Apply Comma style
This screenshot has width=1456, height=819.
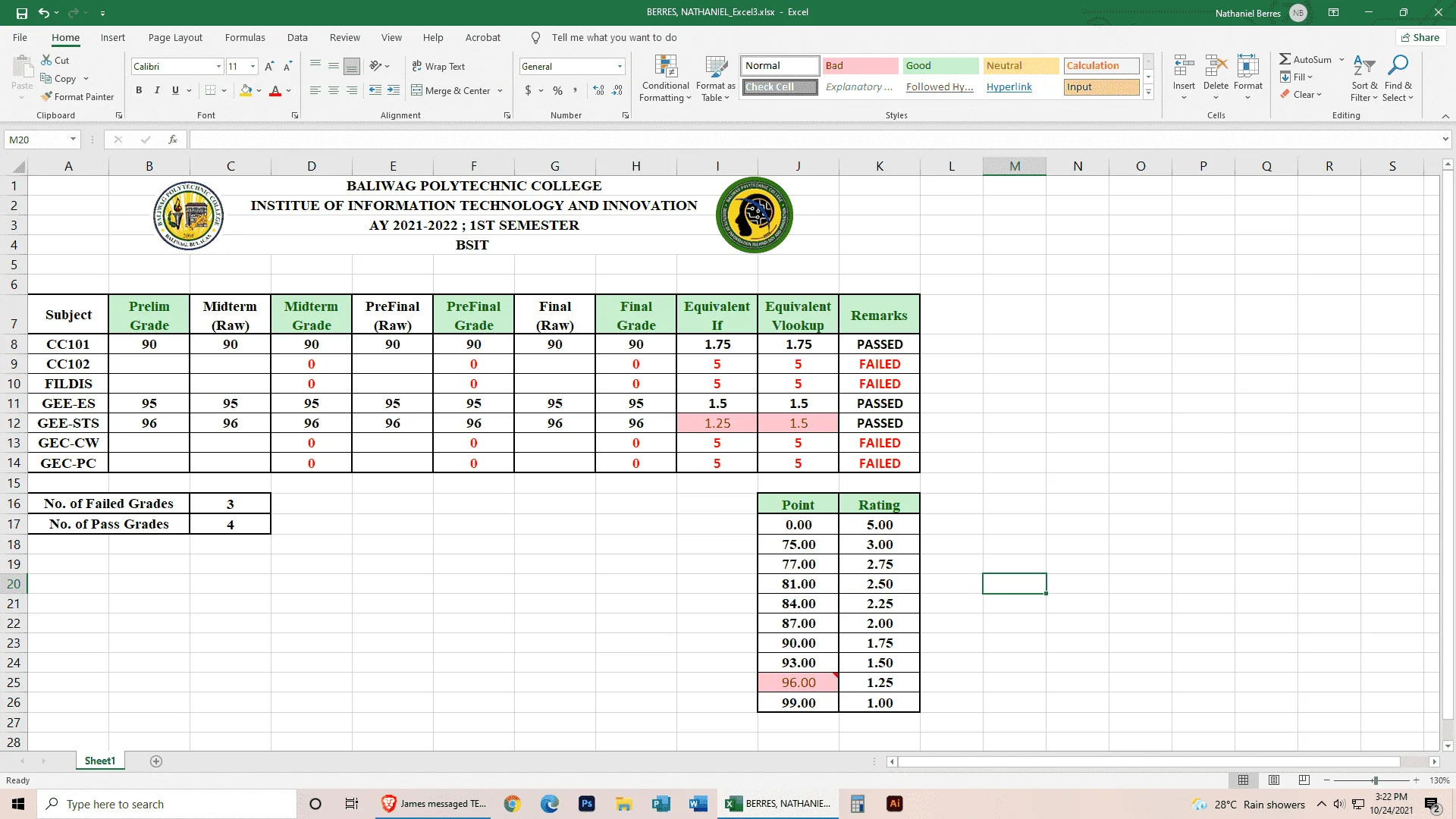click(x=576, y=90)
